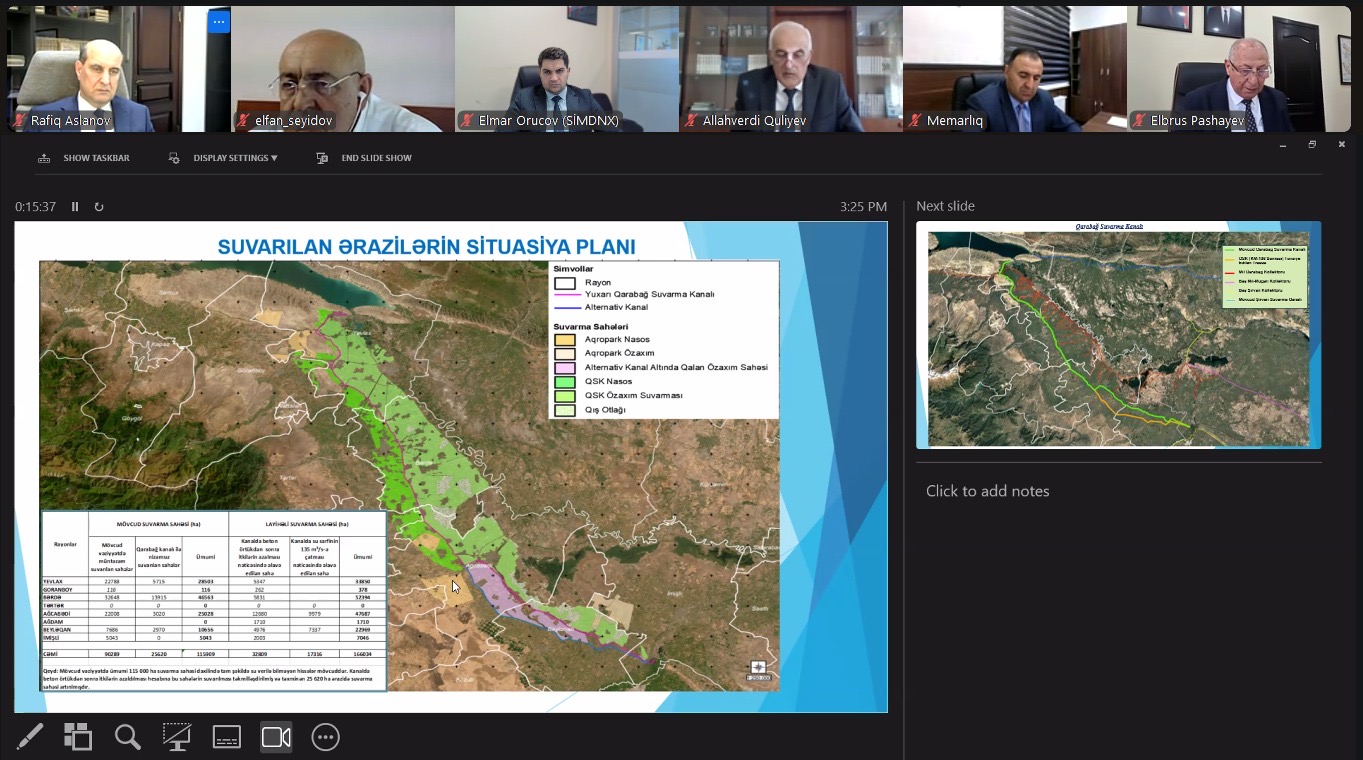Open the blue menu on Rafiq Aslanov's video
Image resolution: width=1363 pixels, height=760 pixels.
pyautogui.click(x=219, y=21)
